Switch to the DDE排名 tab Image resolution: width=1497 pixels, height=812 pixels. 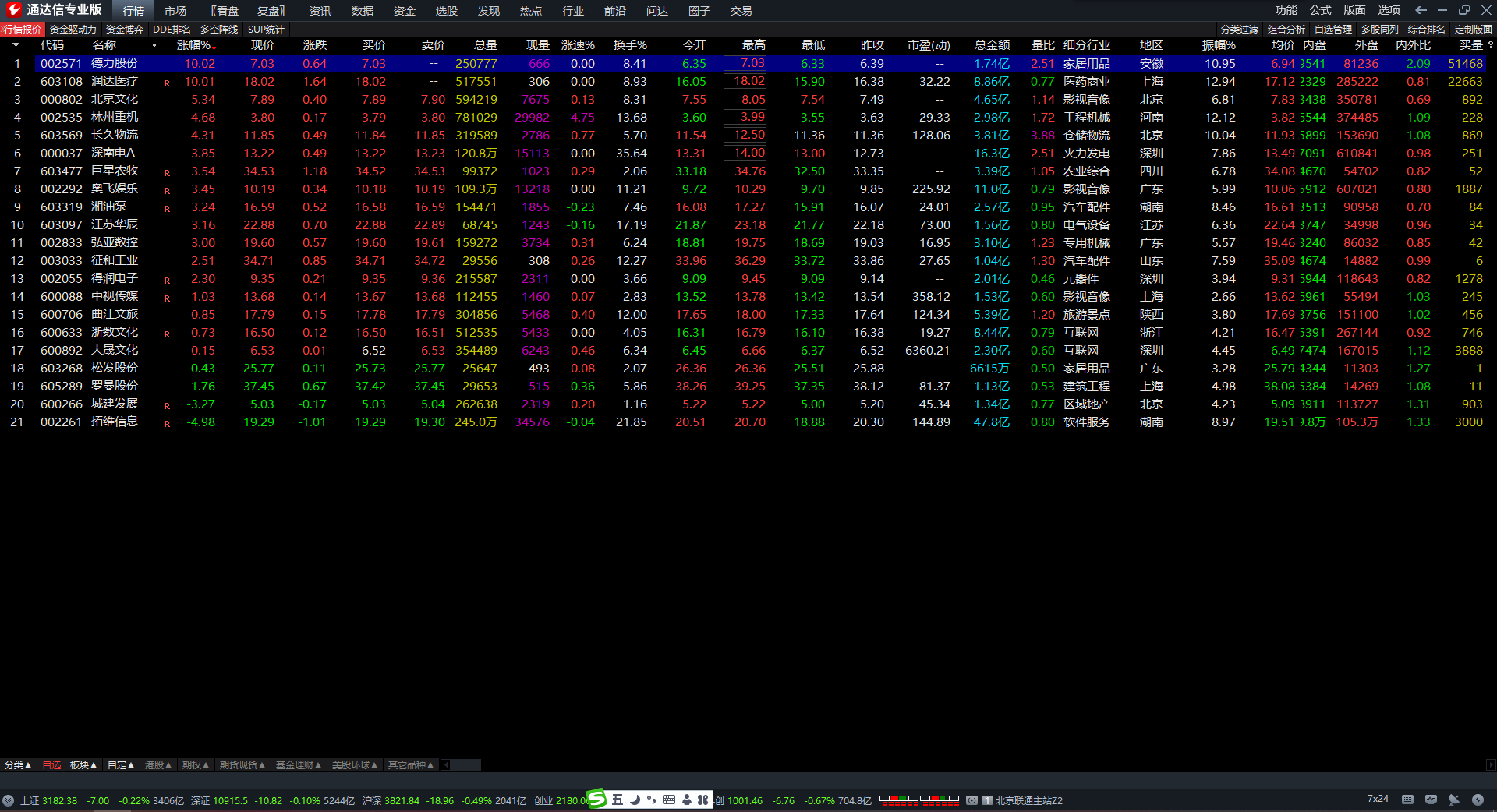click(x=172, y=30)
